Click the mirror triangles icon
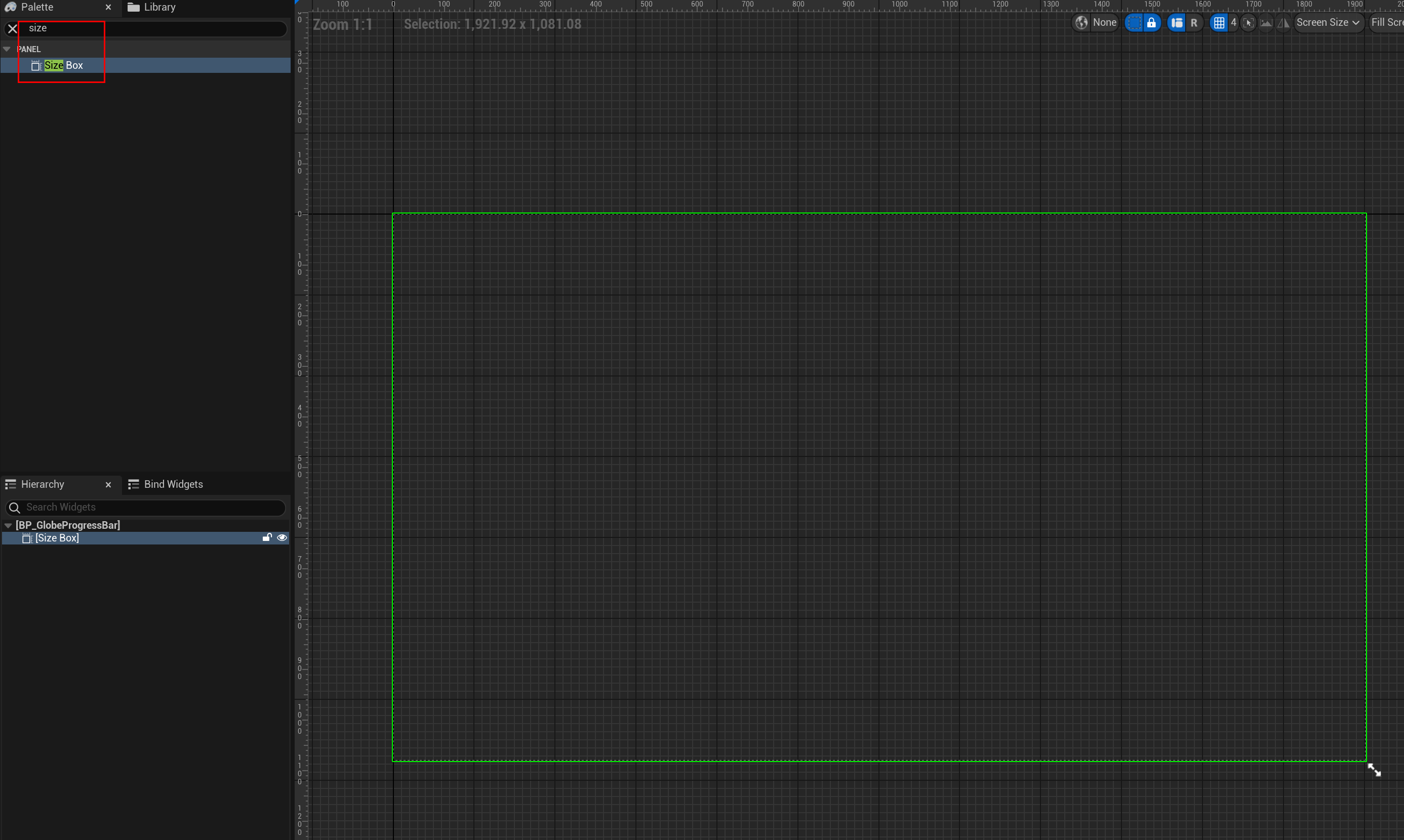Image resolution: width=1404 pixels, height=840 pixels. tap(1283, 23)
